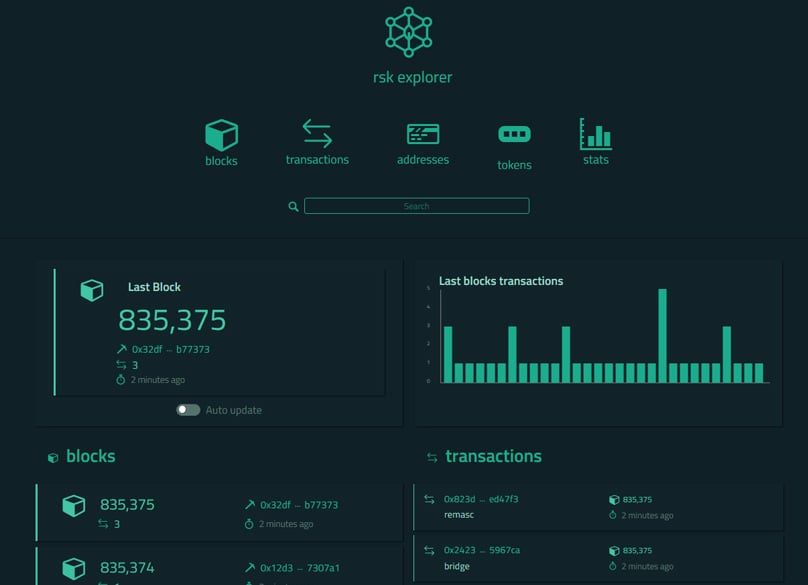808x585 pixels.
Task: Open transactions via the arrows navigation icon
Action: [317, 133]
